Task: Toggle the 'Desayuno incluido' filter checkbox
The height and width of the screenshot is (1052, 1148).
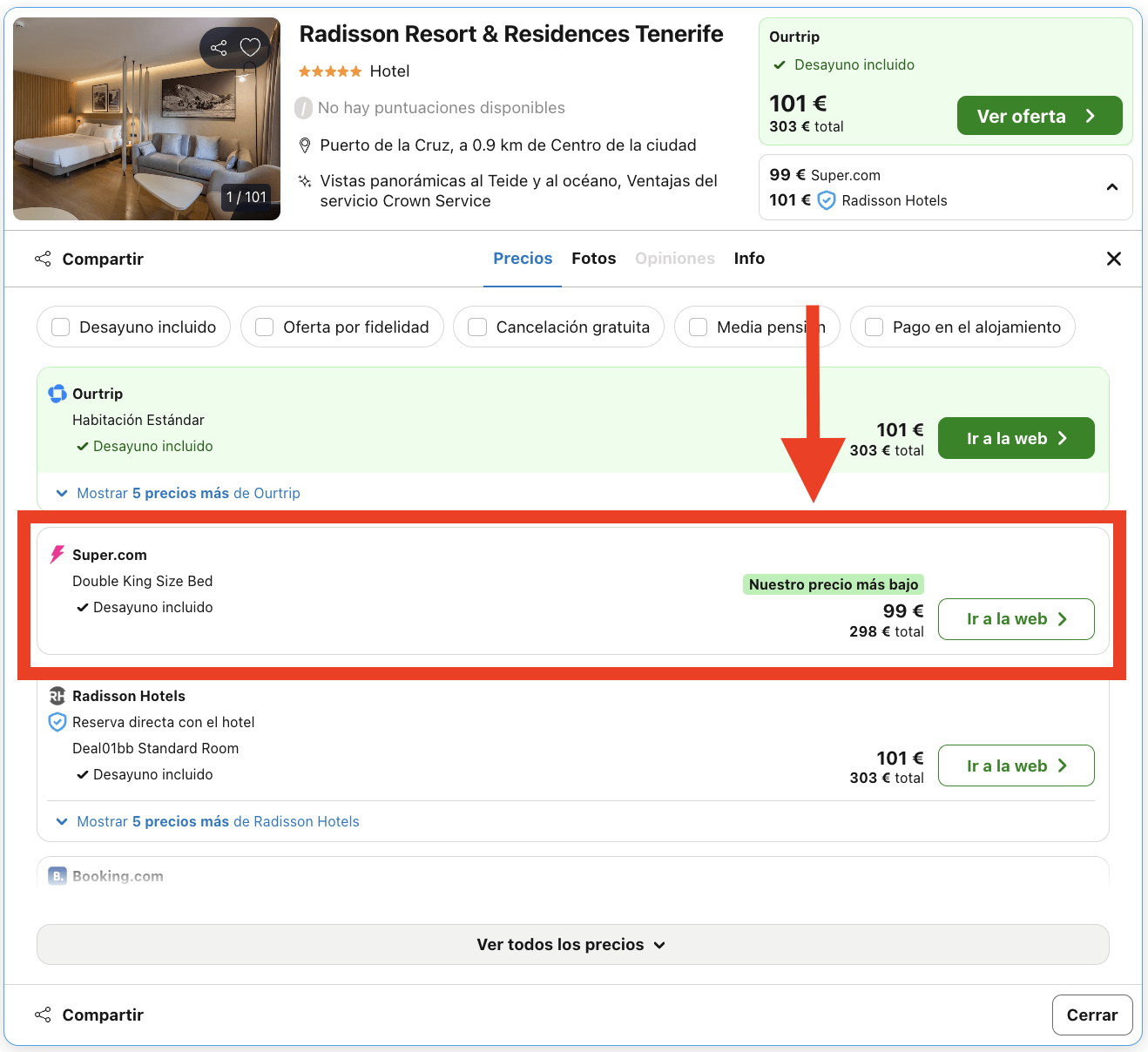Action: coord(61,327)
